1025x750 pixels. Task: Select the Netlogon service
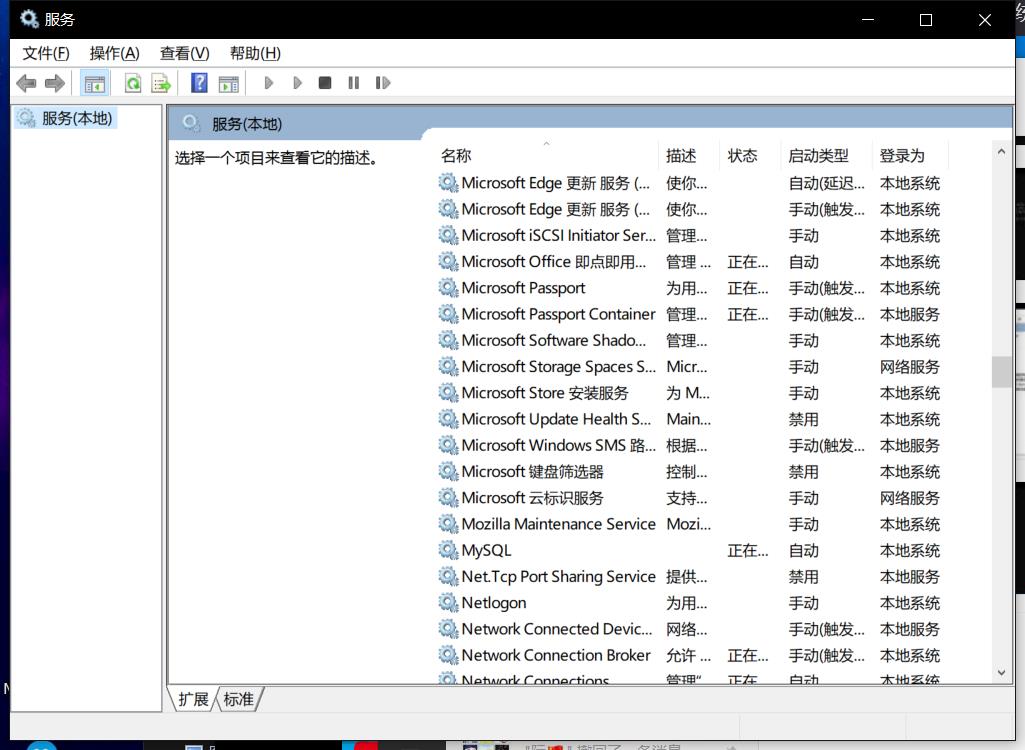point(690,603)
